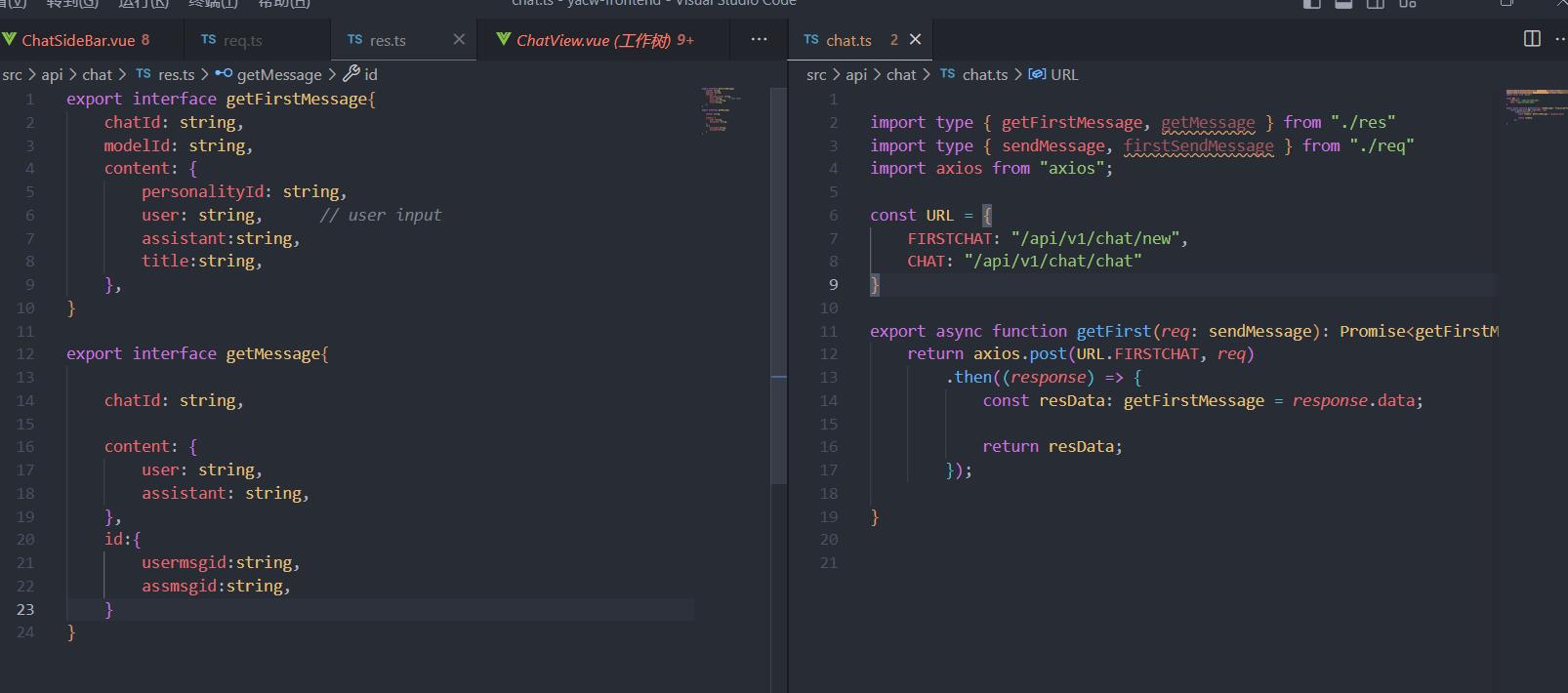
Task: Close the res.ts tab
Action: [x=459, y=39]
